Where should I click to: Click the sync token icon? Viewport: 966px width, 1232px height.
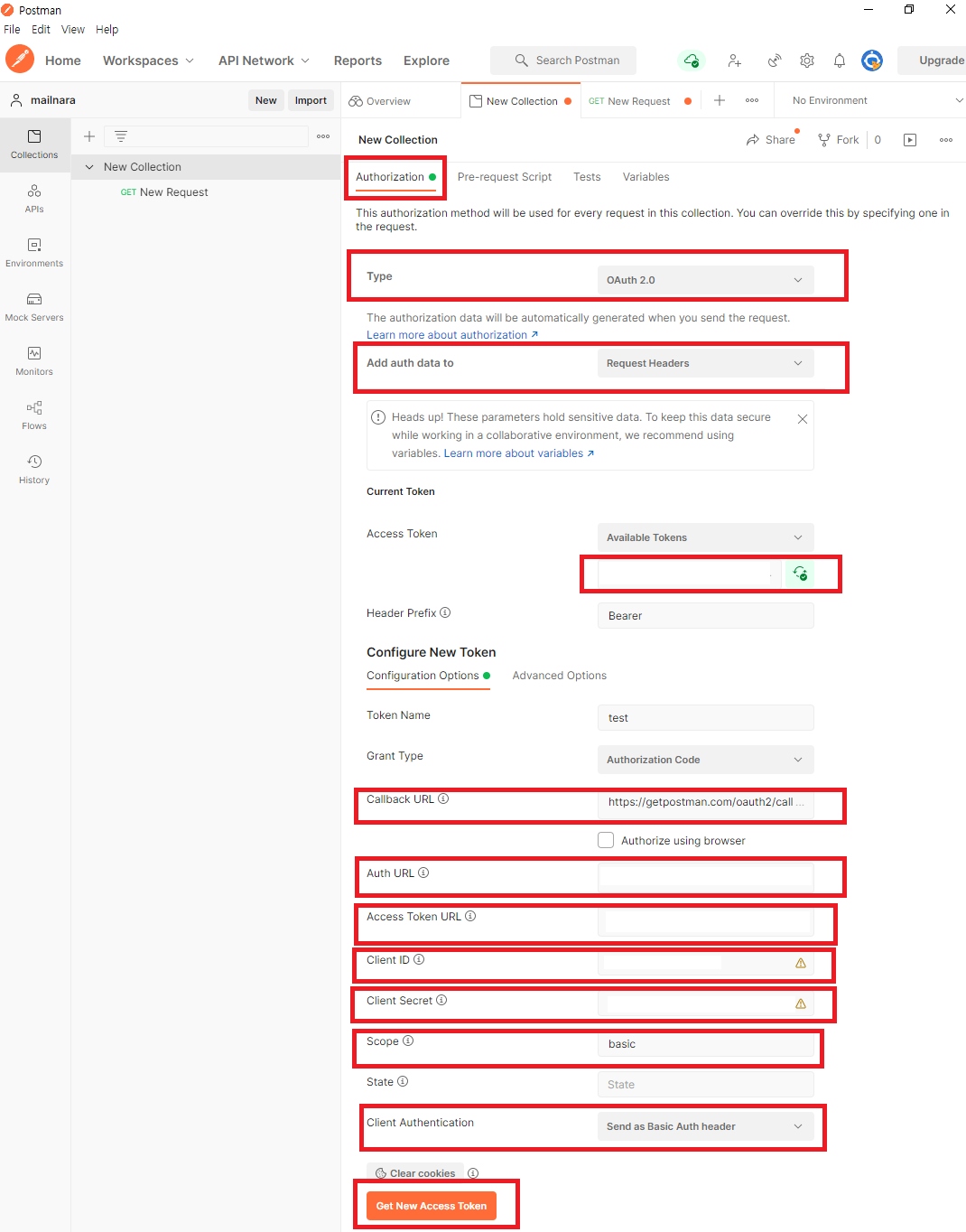800,573
